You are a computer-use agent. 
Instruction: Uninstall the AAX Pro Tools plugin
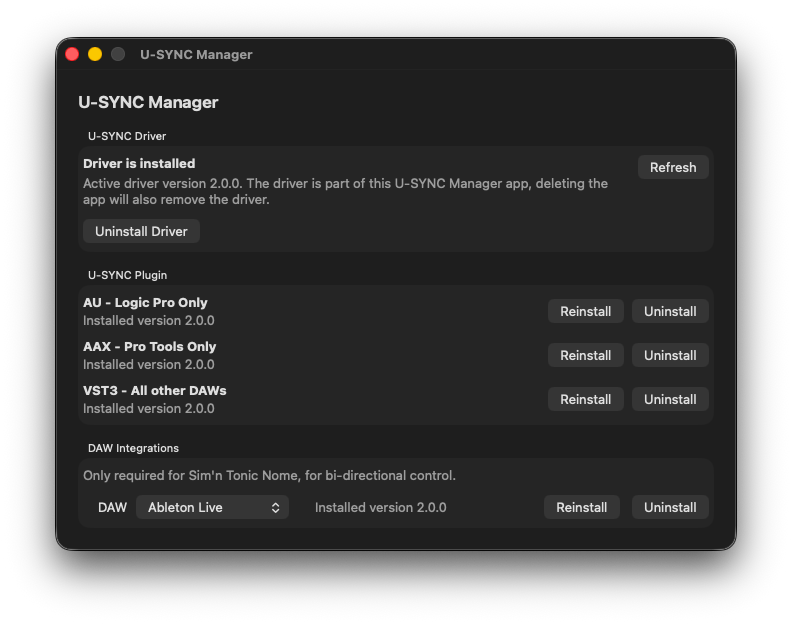pyautogui.click(x=670, y=355)
